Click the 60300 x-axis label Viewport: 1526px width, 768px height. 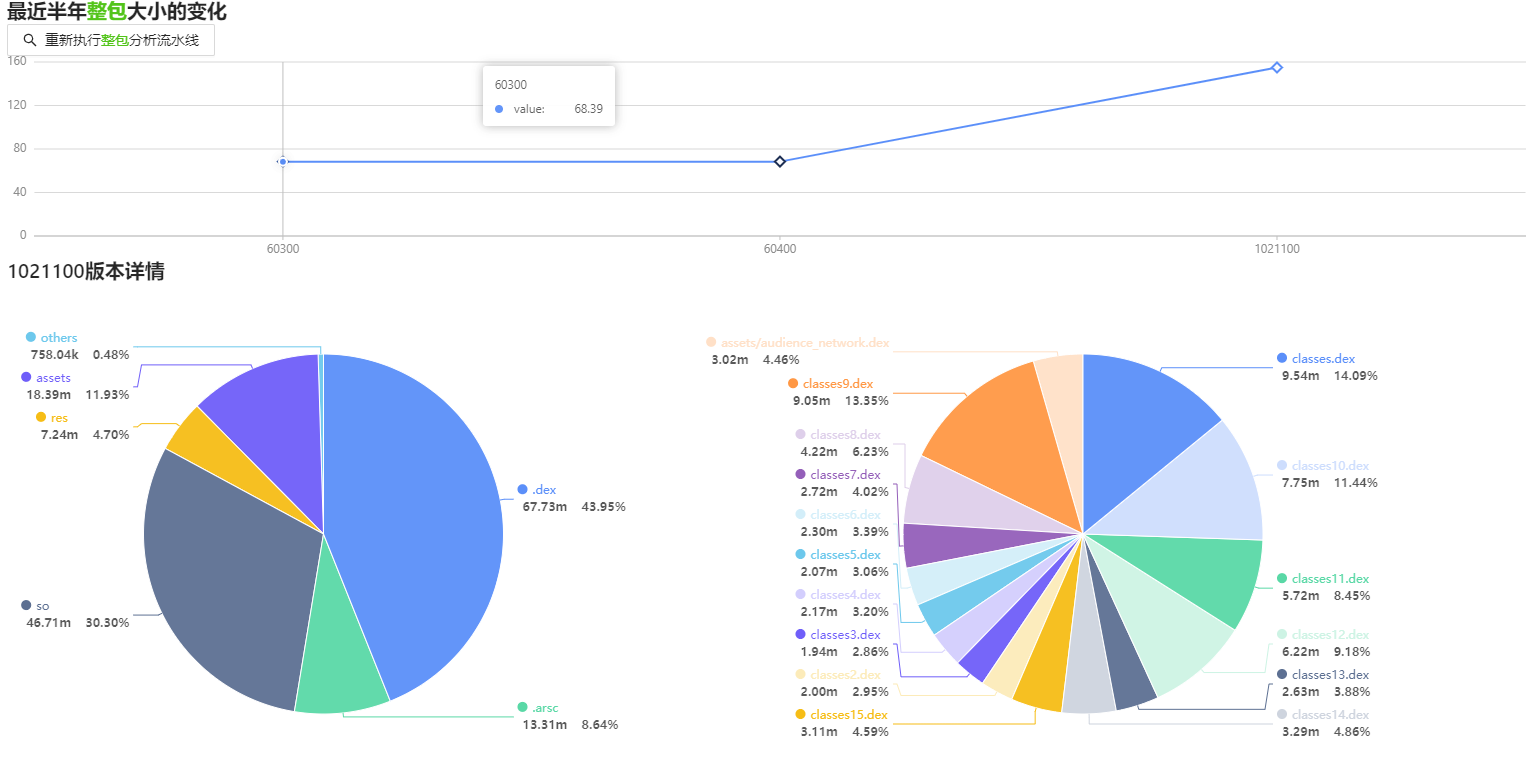283,249
